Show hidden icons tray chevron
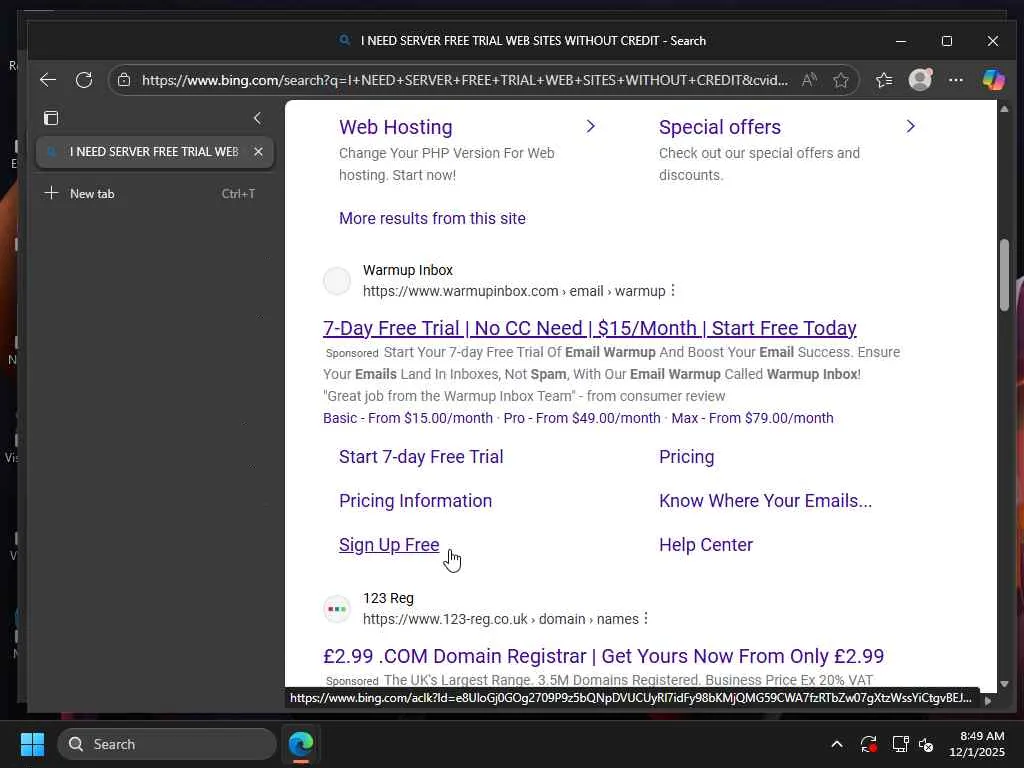The image size is (1024, 768). [837, 744]
